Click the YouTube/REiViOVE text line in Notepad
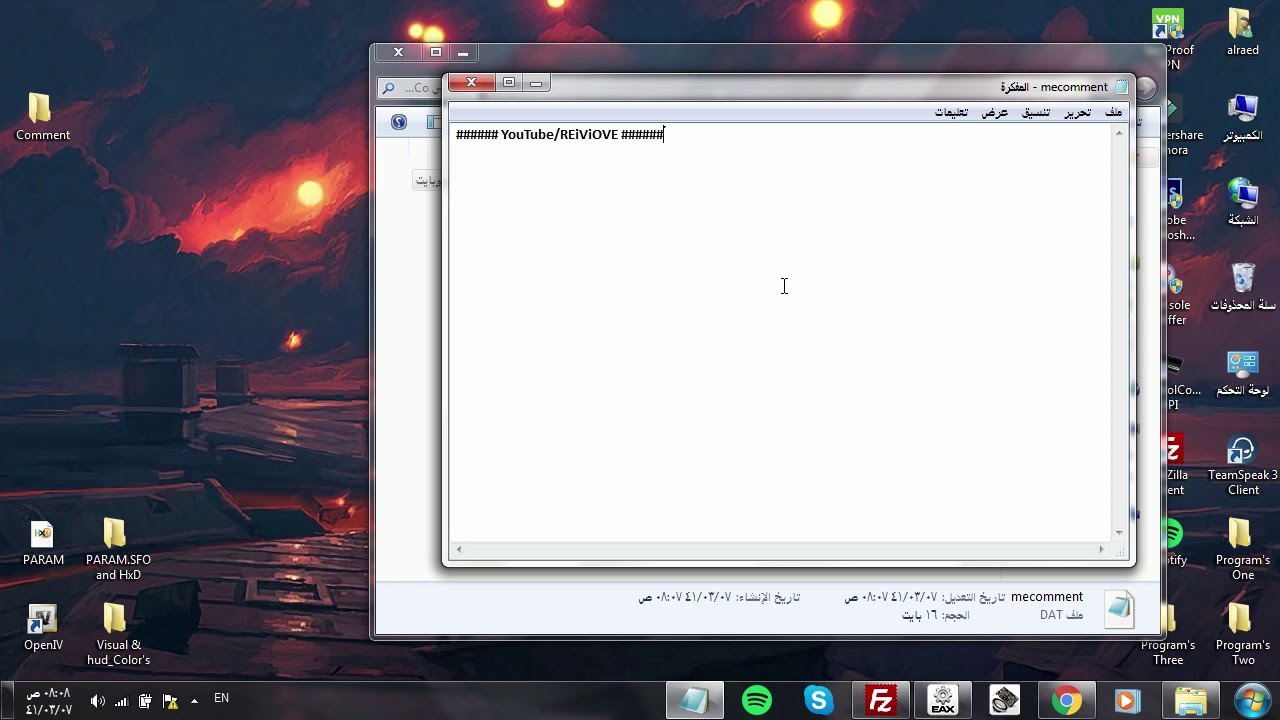Image resolution: width=1280 pixels, height=720 pixels. click(560, 135)
